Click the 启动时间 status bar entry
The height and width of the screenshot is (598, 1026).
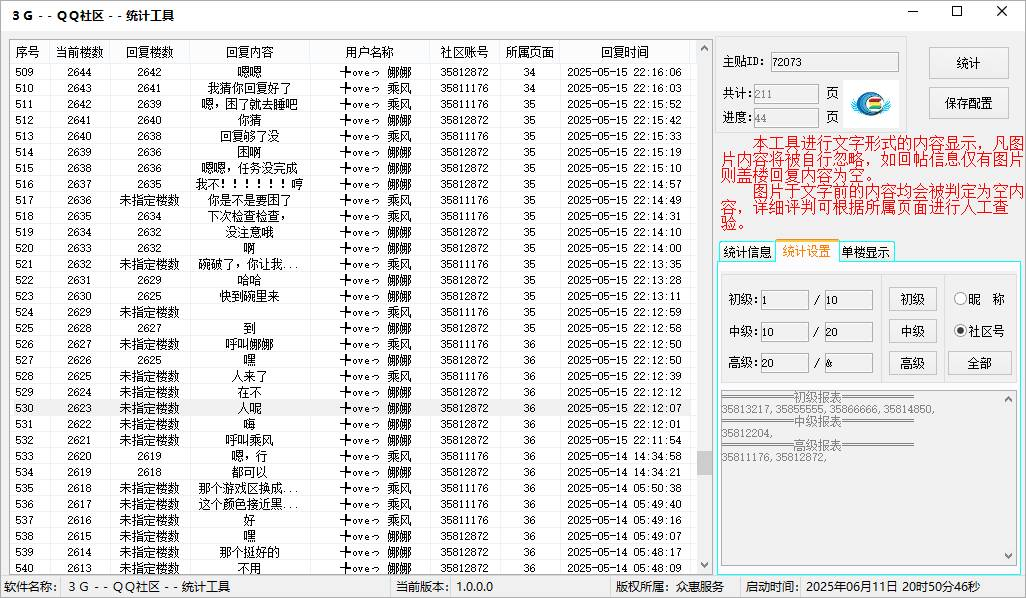point(862,587)
